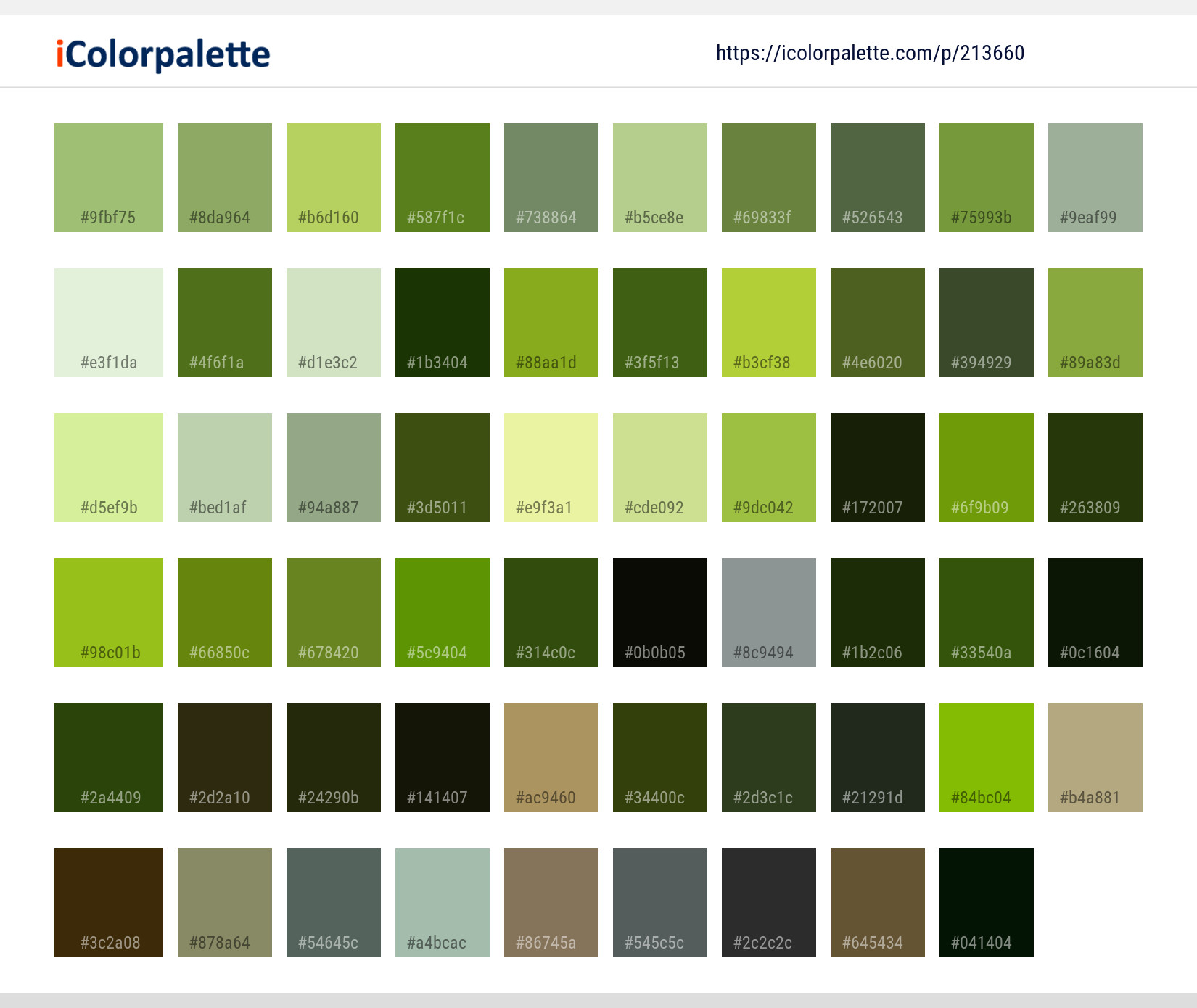Choose the #587f1c green swatch
Image resolution: width=1197 pixels, height=1008 pixels.
(443, 178)
